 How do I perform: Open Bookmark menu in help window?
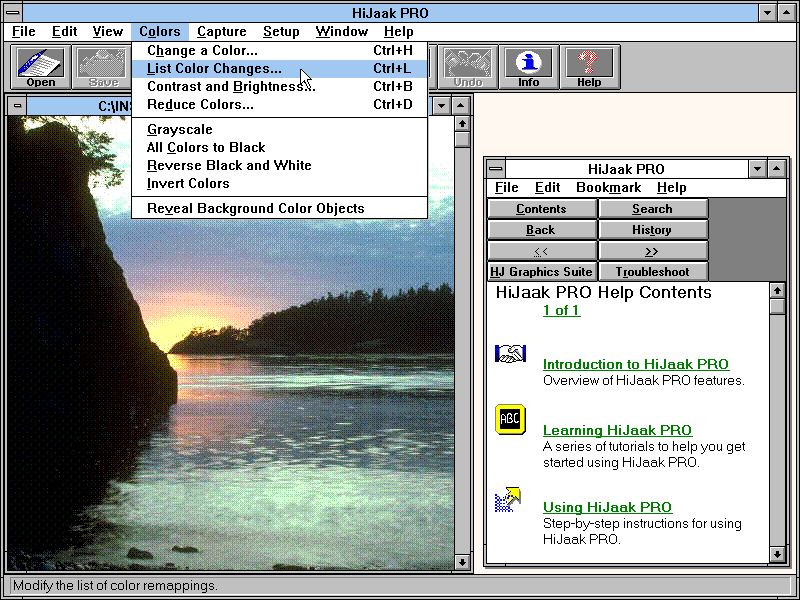608,188
